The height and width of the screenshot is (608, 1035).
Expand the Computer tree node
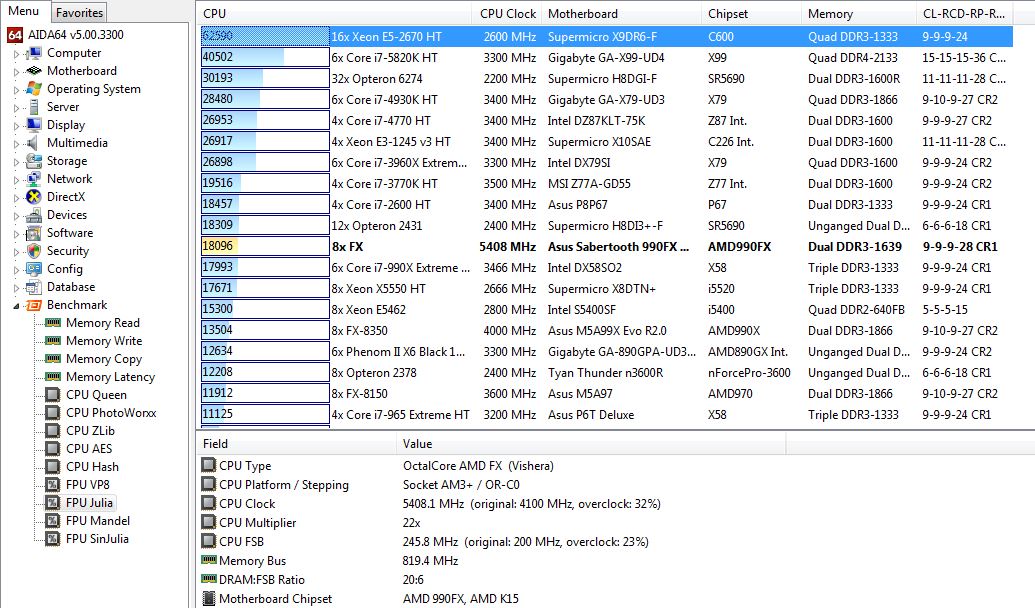pos(17,54)
